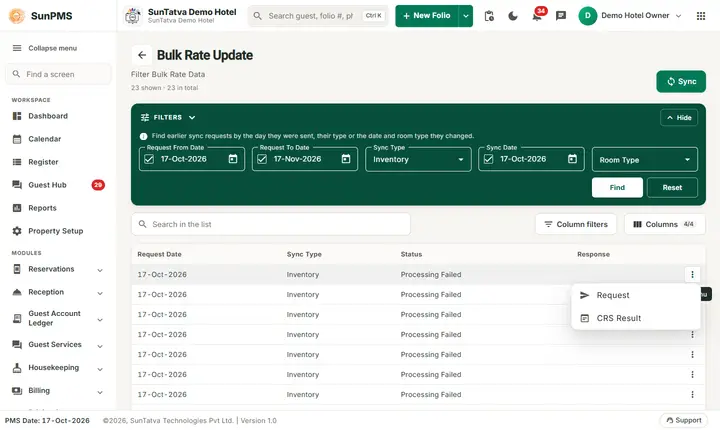Sort by the Response column header
Image resolution: width=720 pixels, height=430 pixels.
click(593, 254)
